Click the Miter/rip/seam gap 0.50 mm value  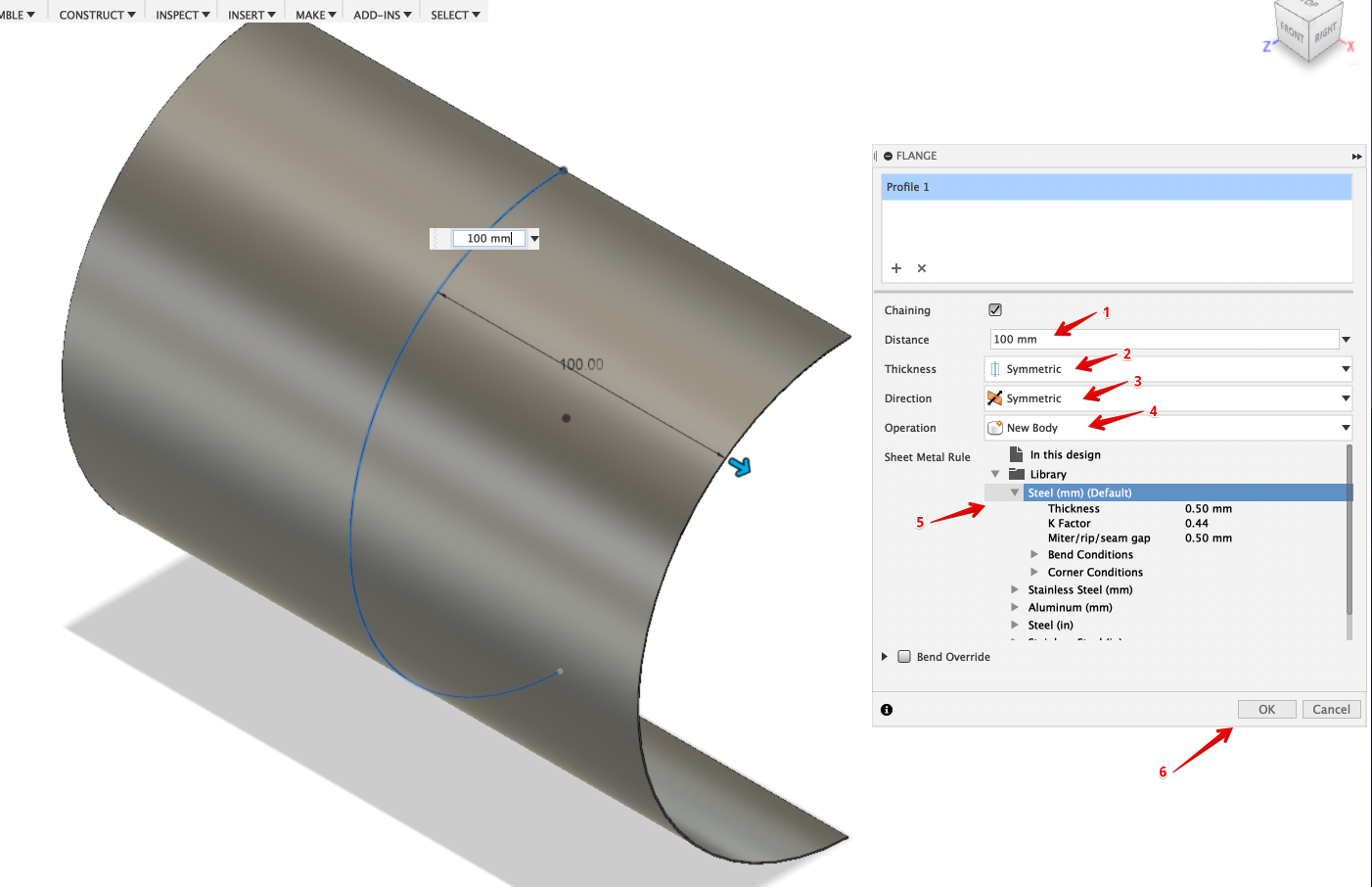point(1209,538)
